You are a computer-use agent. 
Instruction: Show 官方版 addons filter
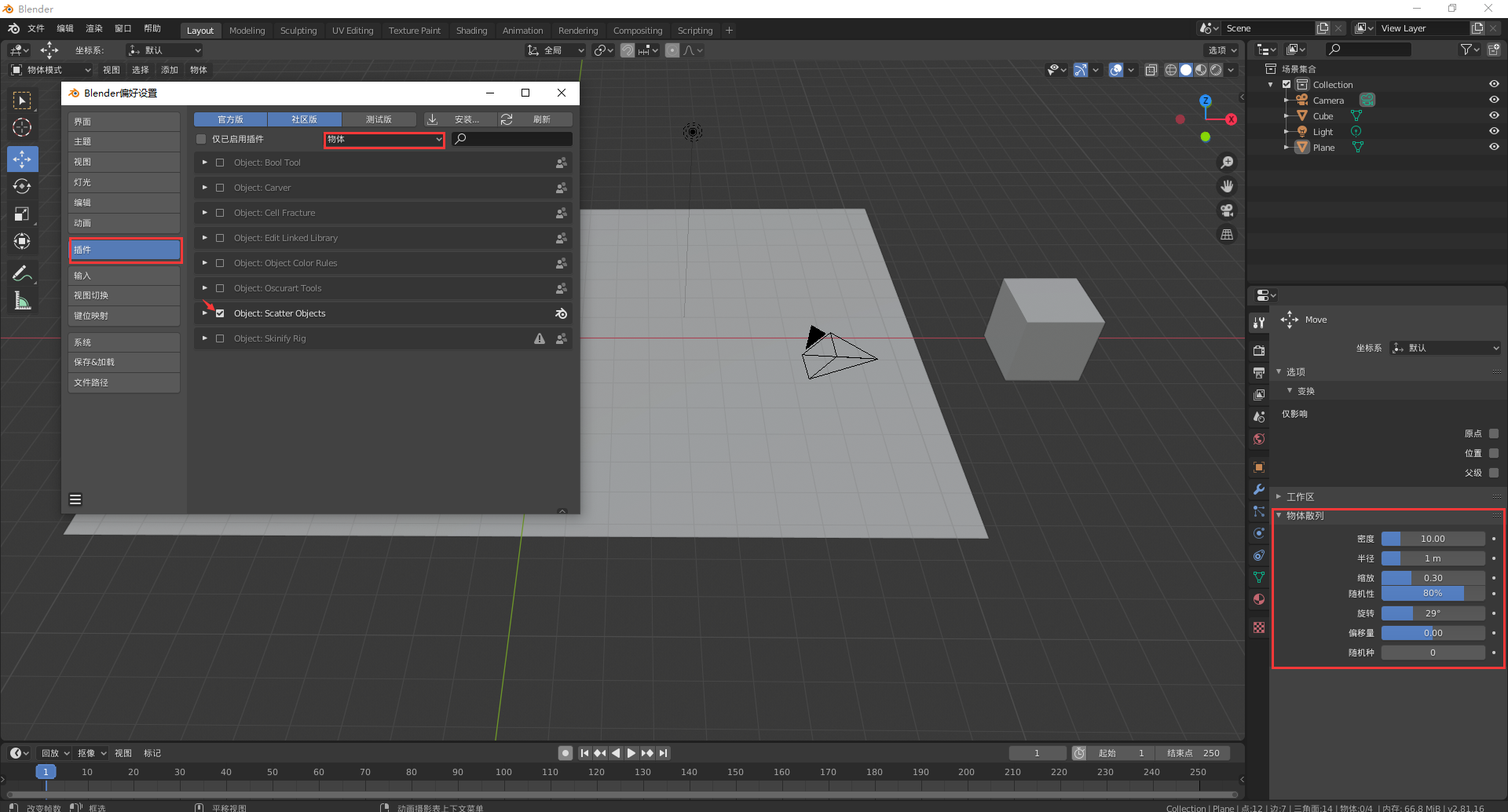(230, 119)
